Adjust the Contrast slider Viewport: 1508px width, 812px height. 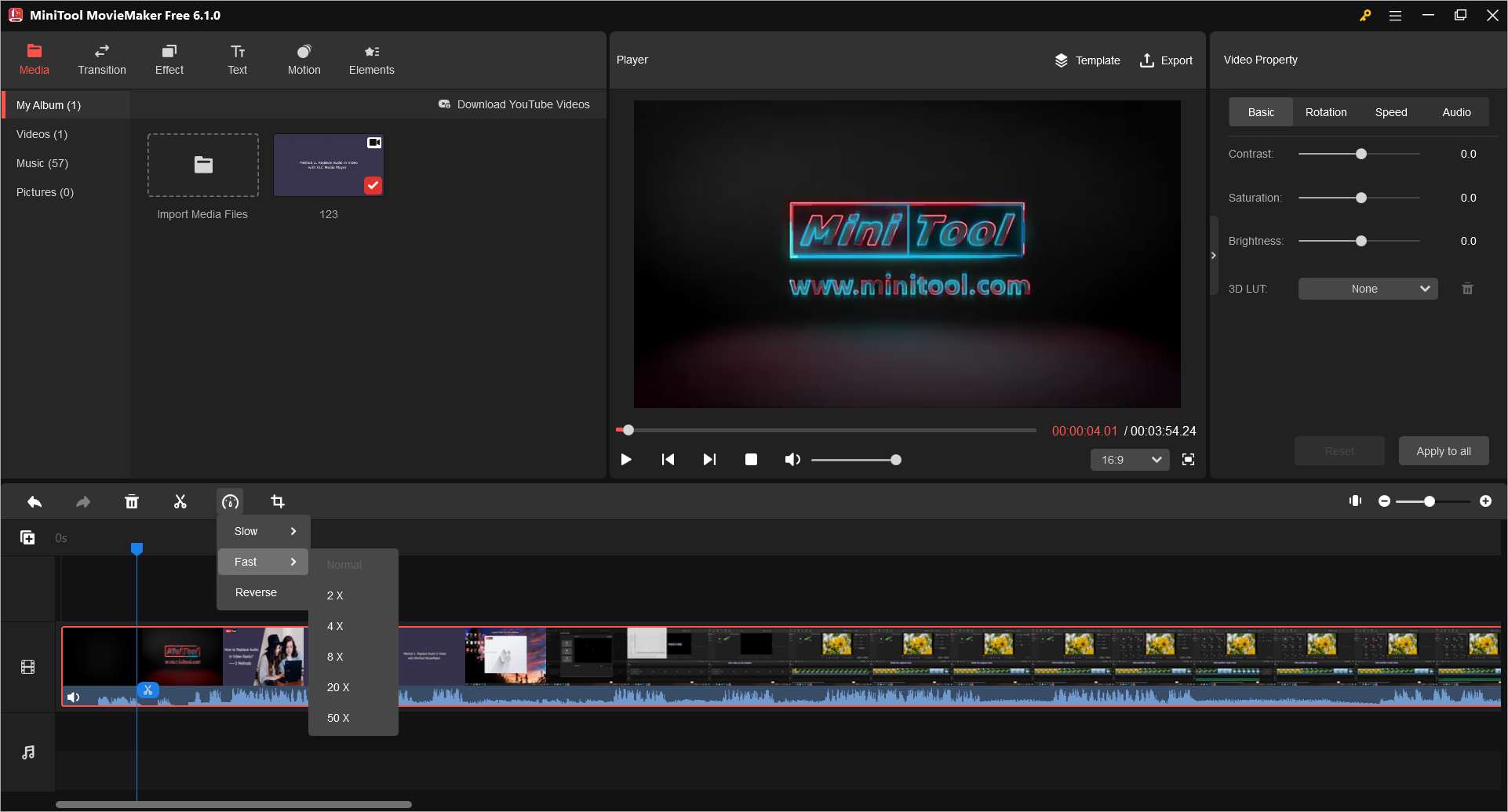1359,154
